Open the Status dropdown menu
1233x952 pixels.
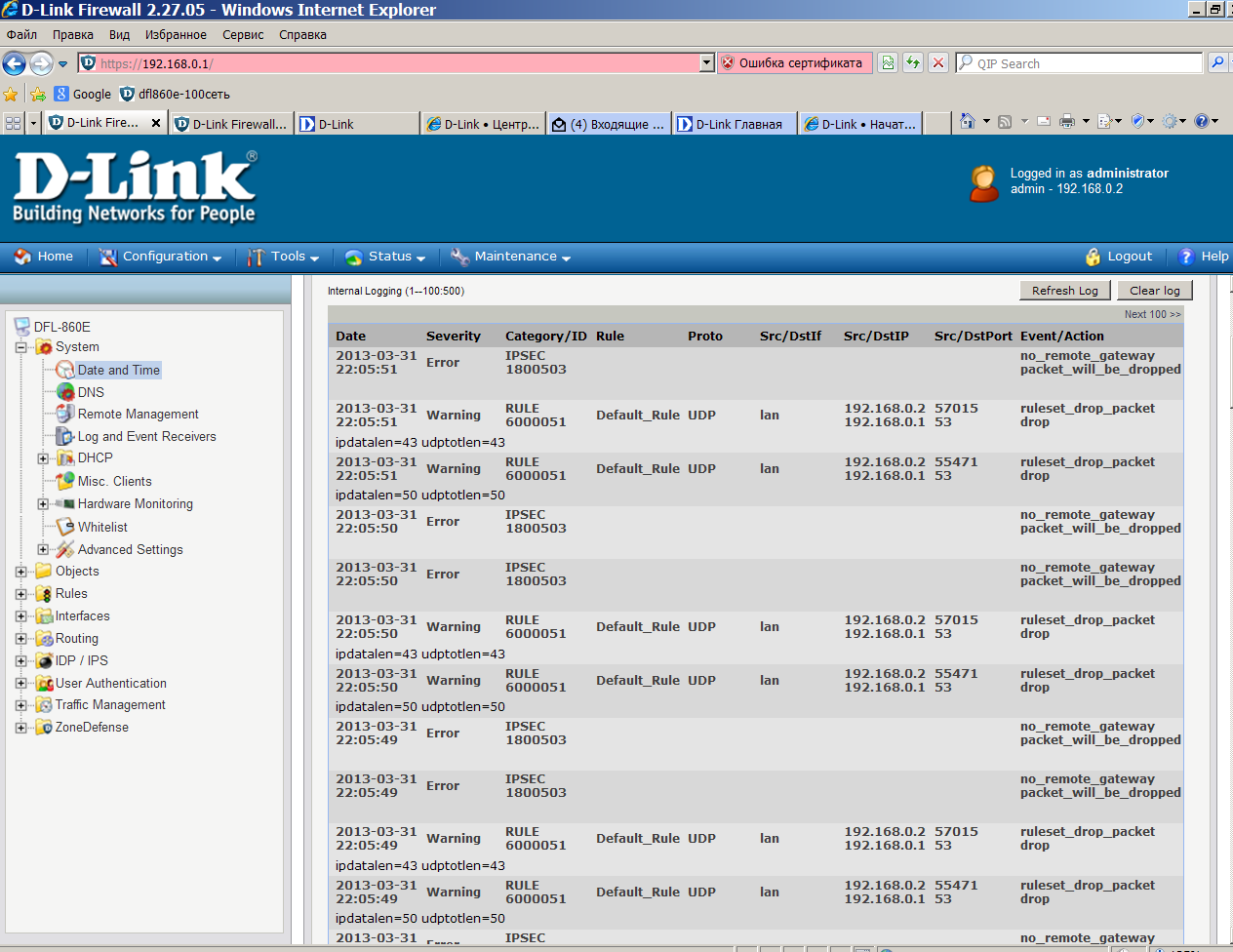click(x=385, y=257)
